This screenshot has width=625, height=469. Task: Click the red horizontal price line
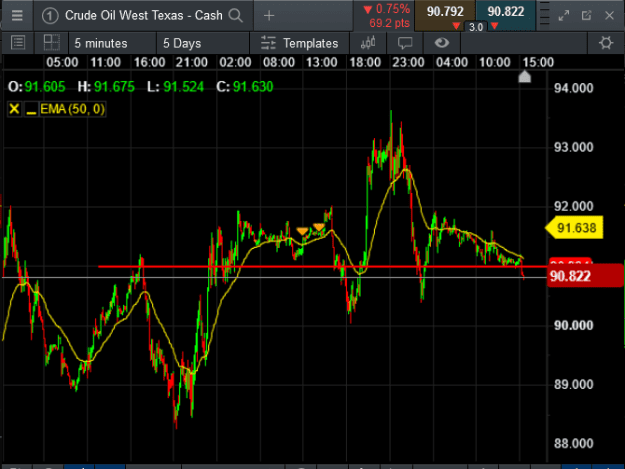click(323, 267)
